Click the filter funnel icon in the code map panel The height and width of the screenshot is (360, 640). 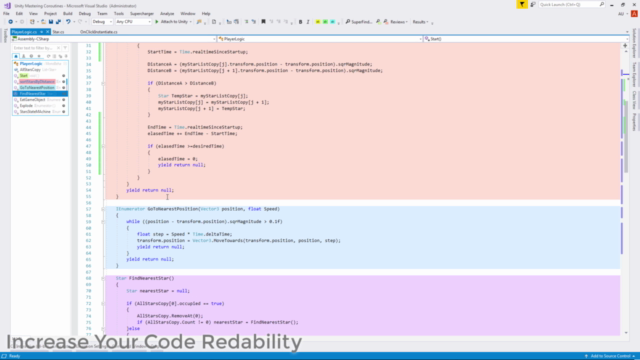coord(65,48)
